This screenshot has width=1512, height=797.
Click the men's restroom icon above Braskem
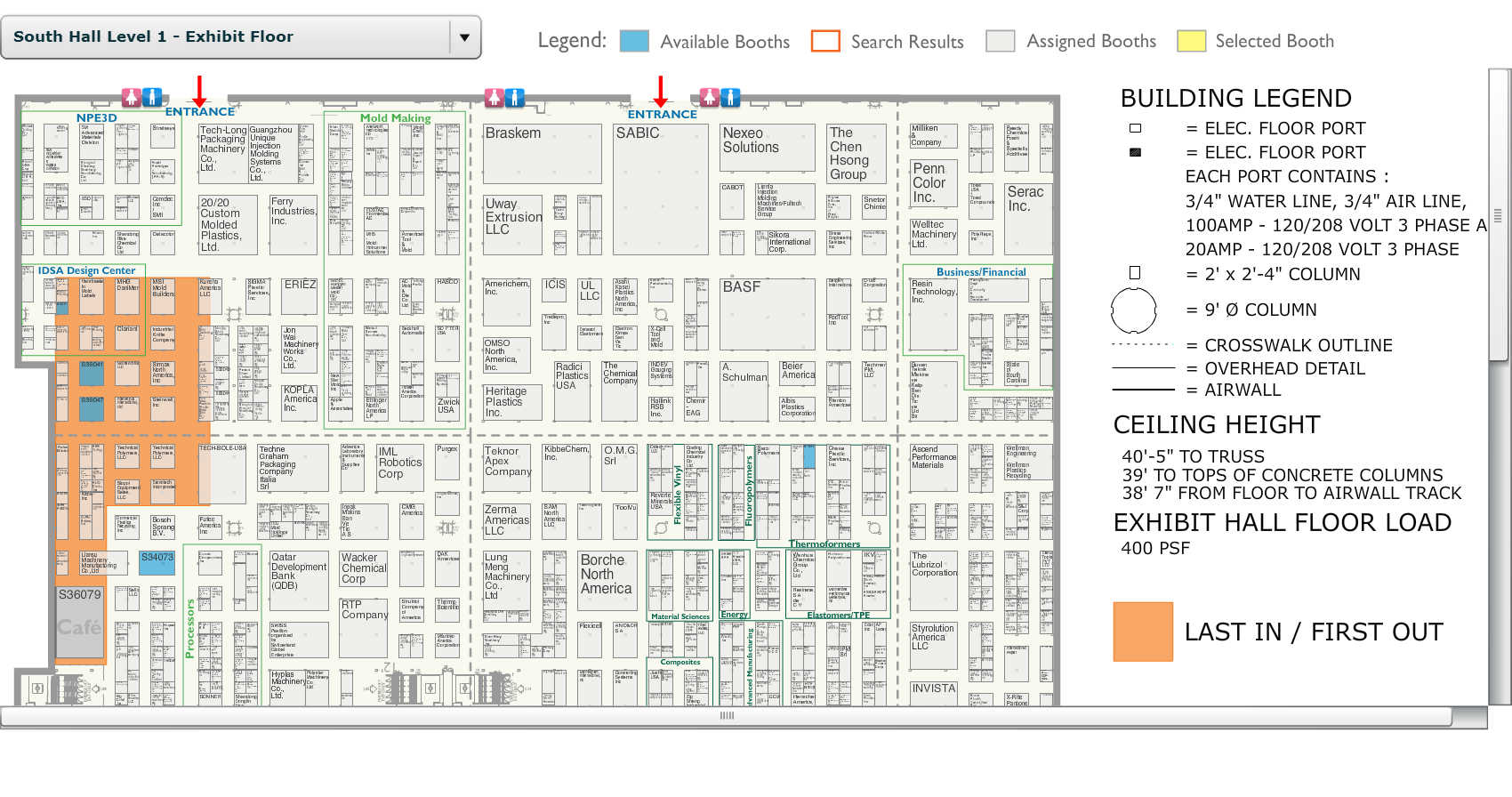pyautogui.click(x=515, y=98)
